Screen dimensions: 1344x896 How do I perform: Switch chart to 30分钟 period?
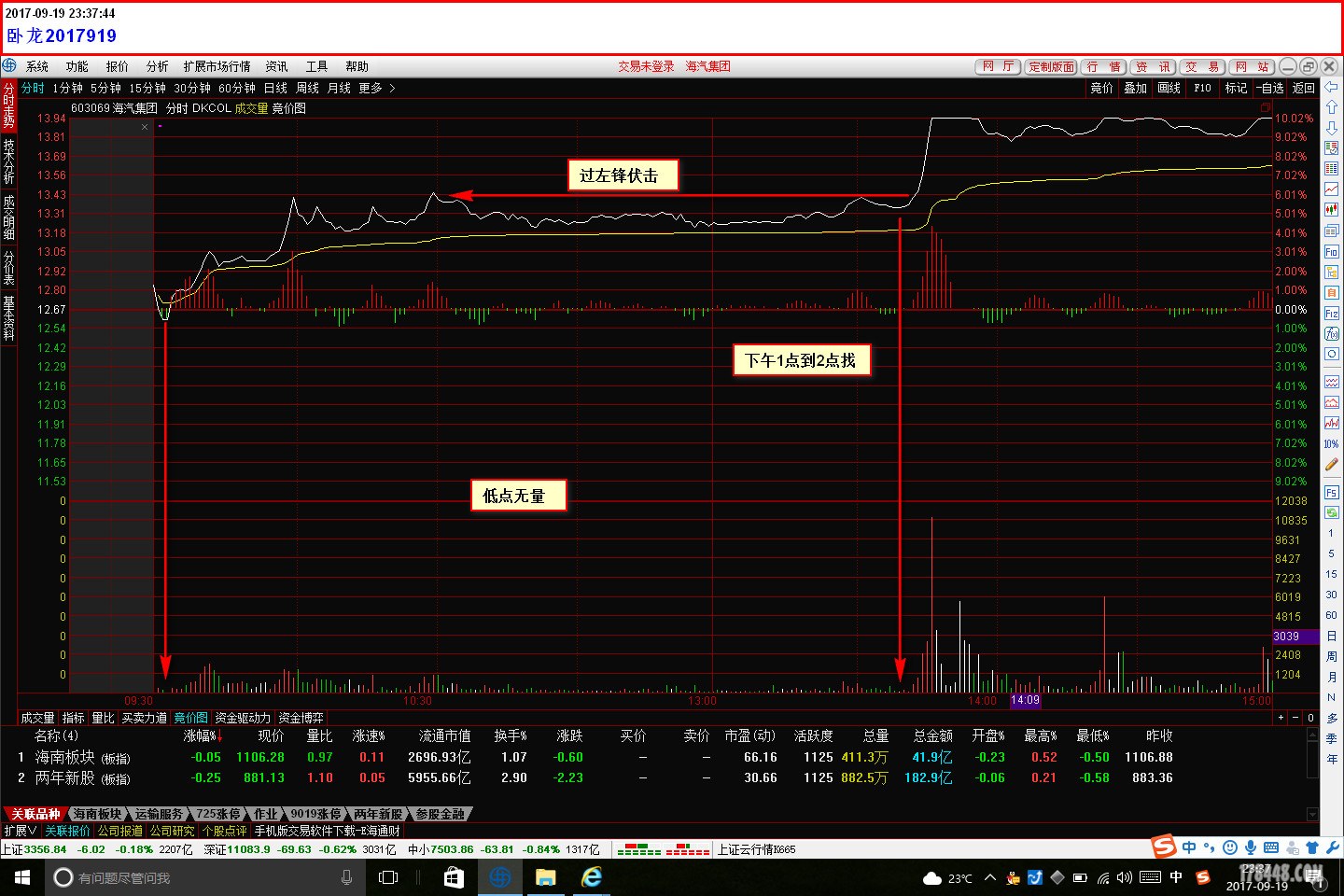click(x=192, y=88)
